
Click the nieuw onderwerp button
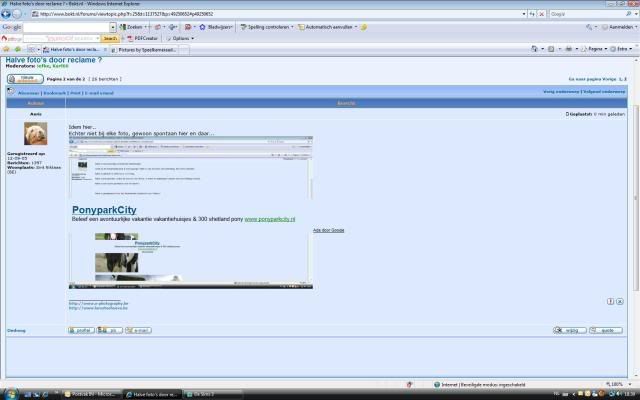25,79
